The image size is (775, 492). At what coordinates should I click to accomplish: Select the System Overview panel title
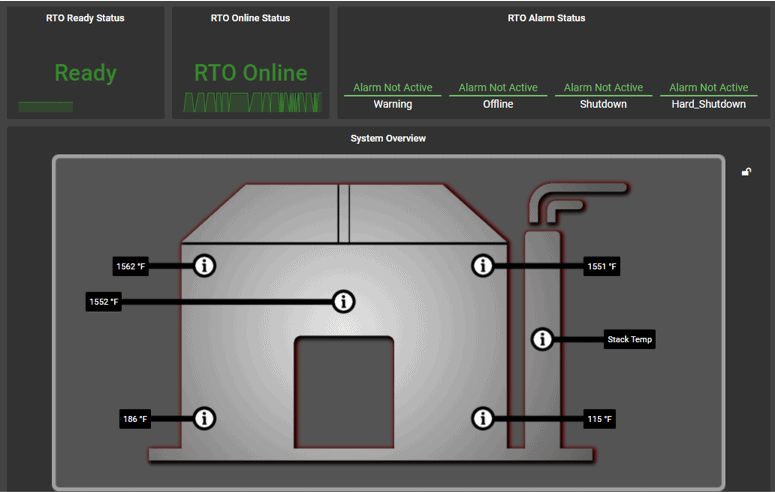tap(388, 138)
